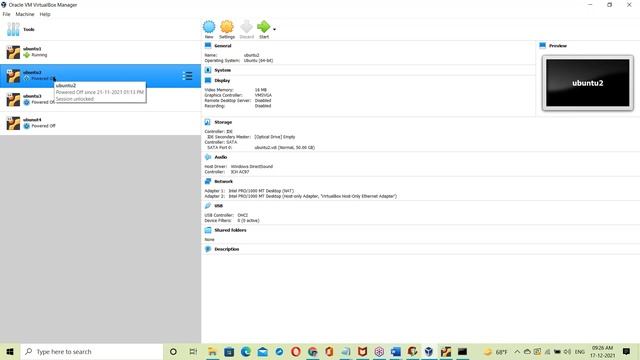This screenshot has width=640, height=360.
Task: Open the Storage section header
Action: point(223,122)
